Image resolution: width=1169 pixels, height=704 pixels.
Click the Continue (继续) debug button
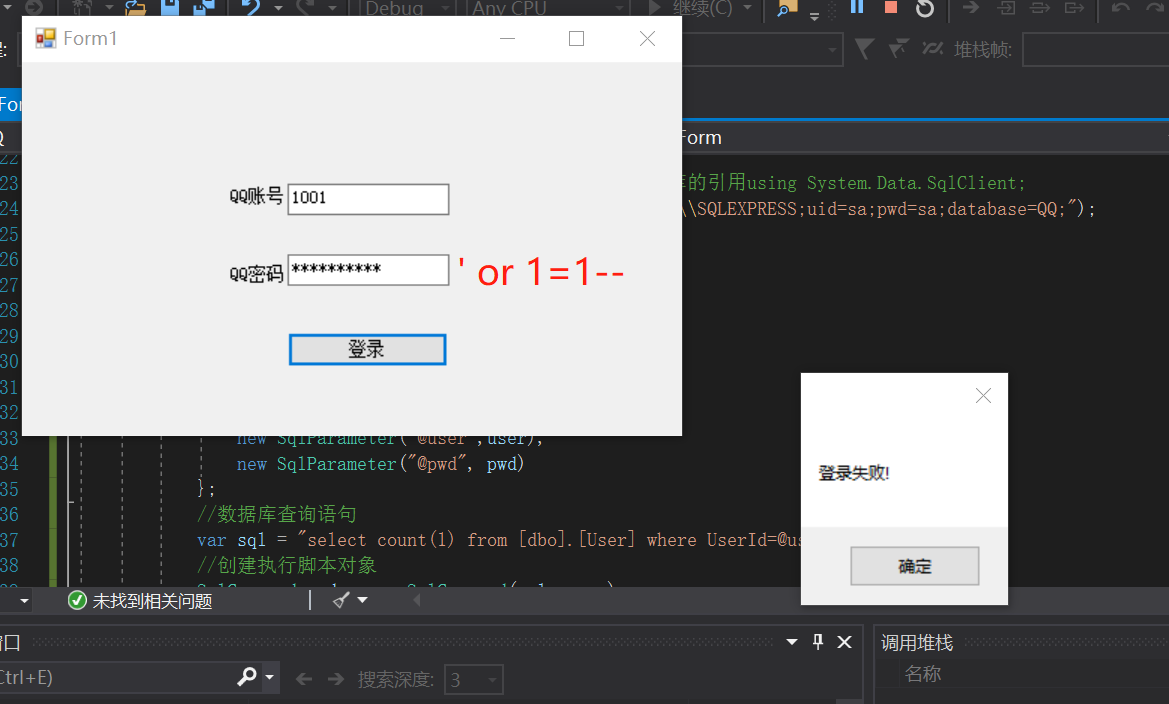[690, 8]
